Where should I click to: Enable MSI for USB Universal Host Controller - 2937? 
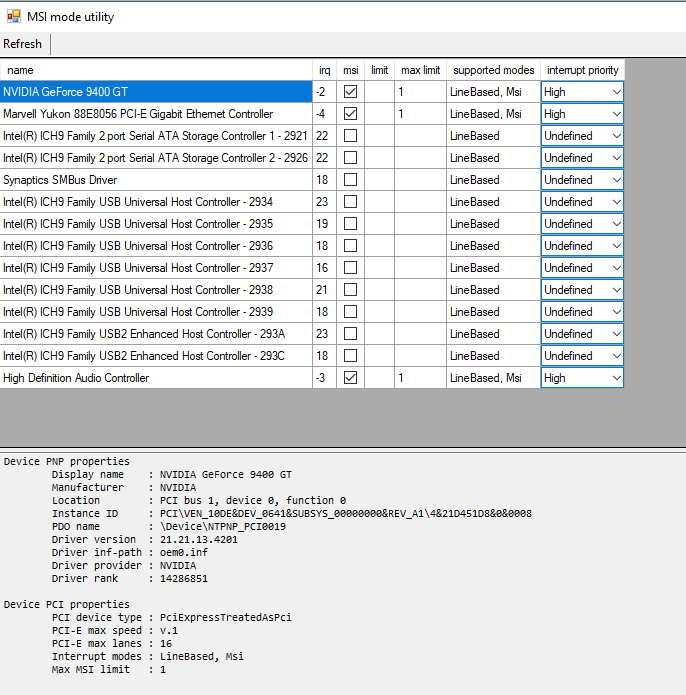coord(351,268)
